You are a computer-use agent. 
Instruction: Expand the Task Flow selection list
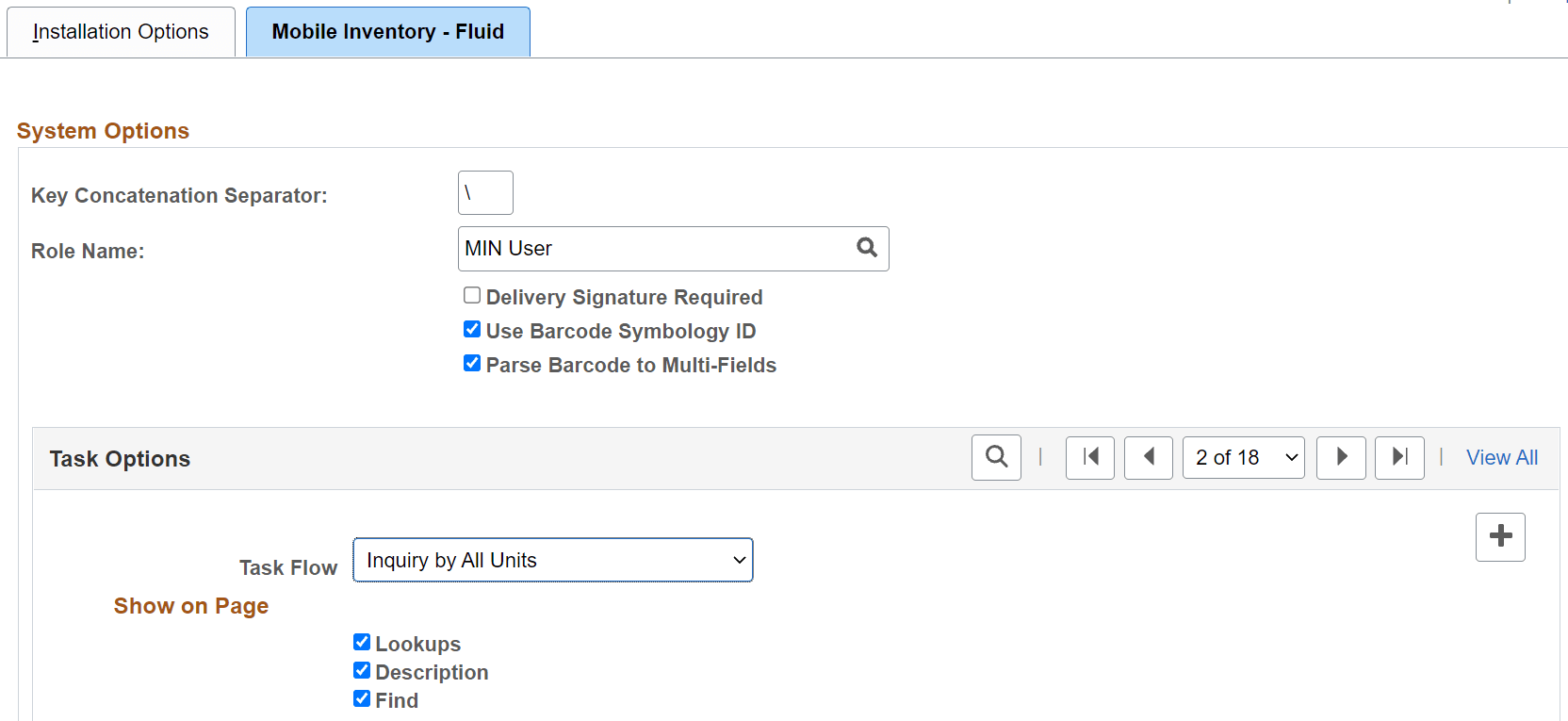(551, 560)
